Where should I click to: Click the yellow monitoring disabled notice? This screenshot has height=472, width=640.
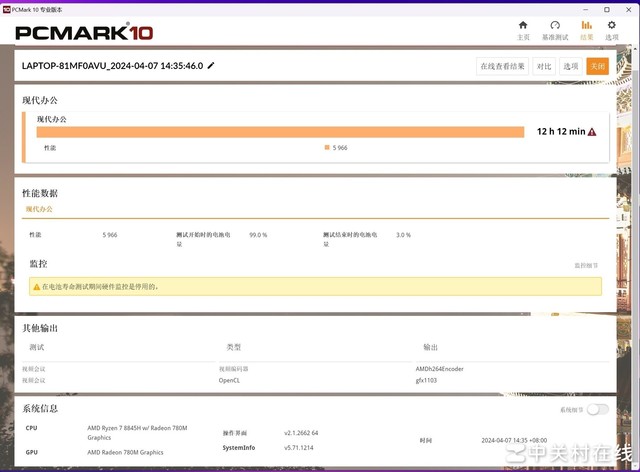coord(315,287)
